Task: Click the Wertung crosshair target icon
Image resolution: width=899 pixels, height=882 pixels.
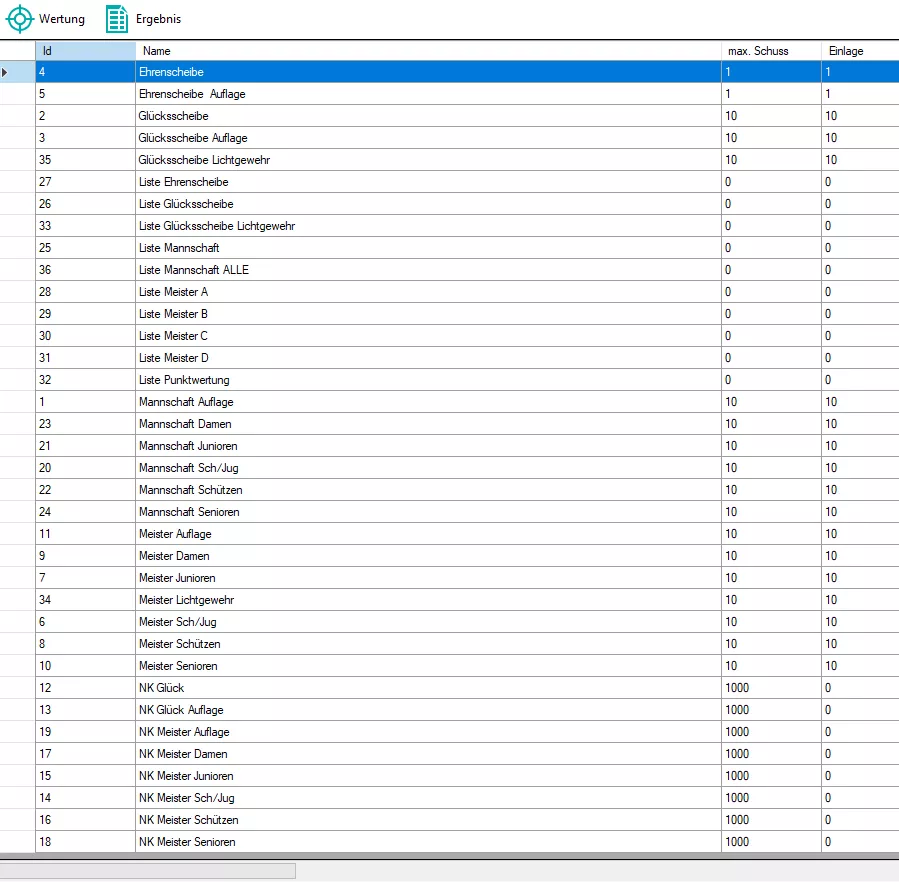Action: (x=20, y=19)
